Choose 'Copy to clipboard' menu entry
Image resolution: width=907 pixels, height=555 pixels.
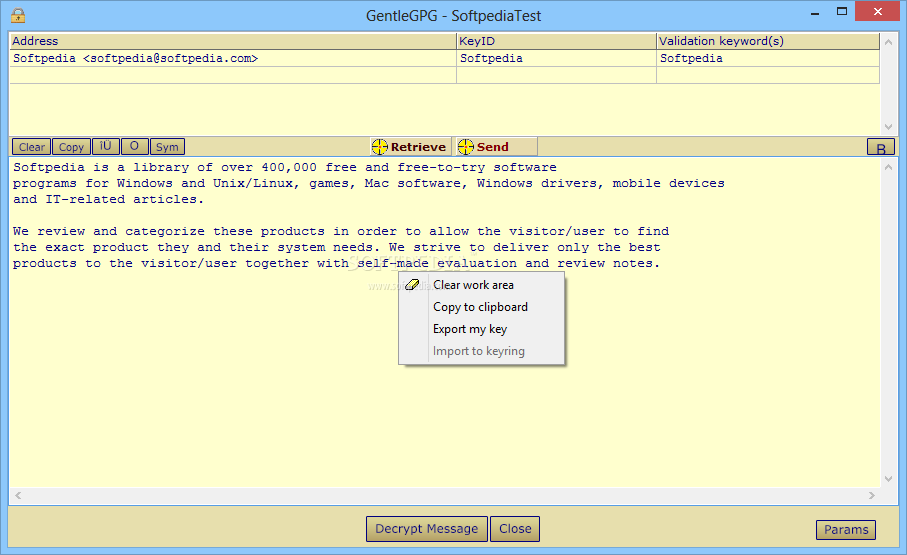(x=481, y=307)
